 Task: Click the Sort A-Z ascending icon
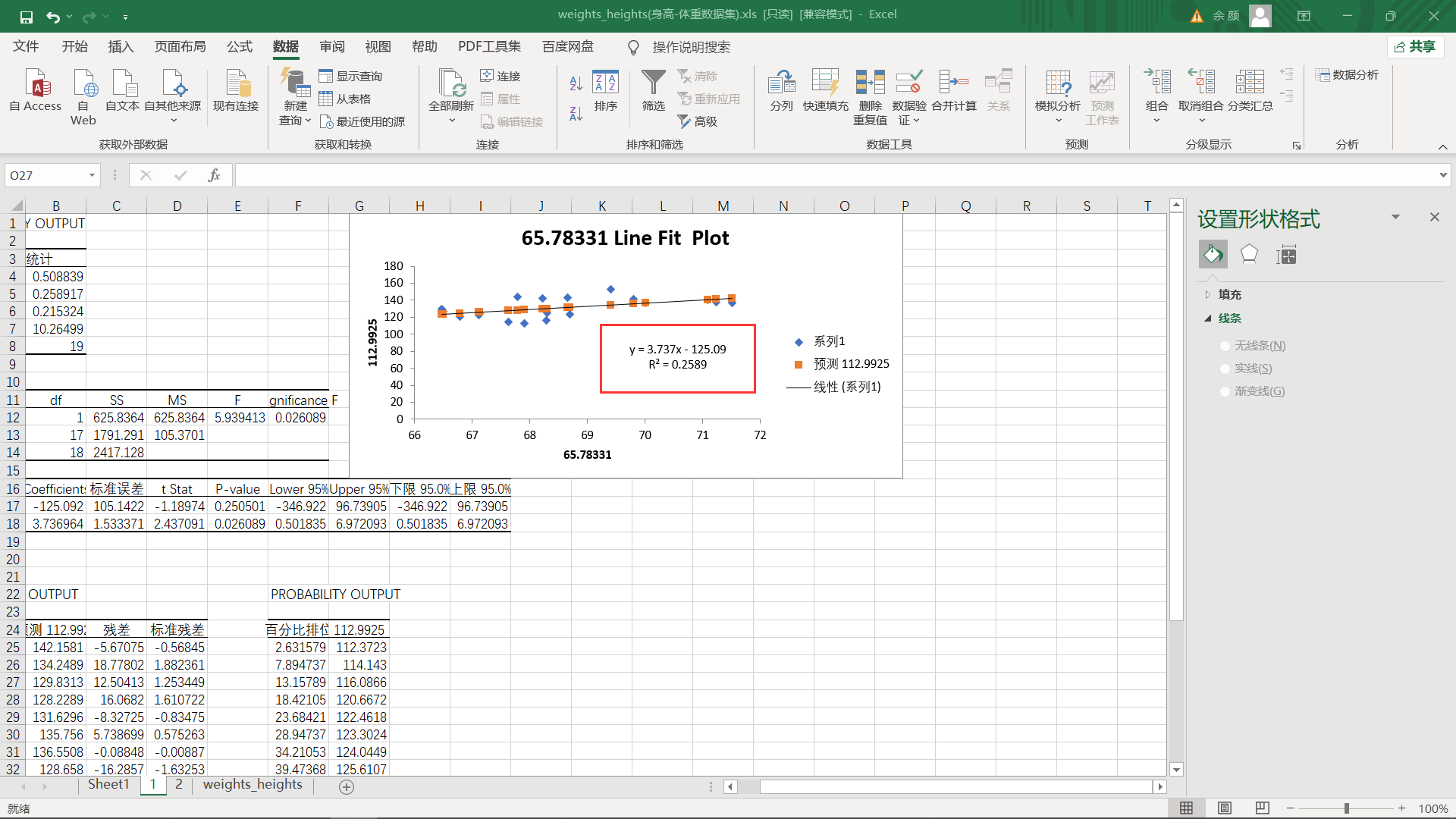(x=576, y=83)
